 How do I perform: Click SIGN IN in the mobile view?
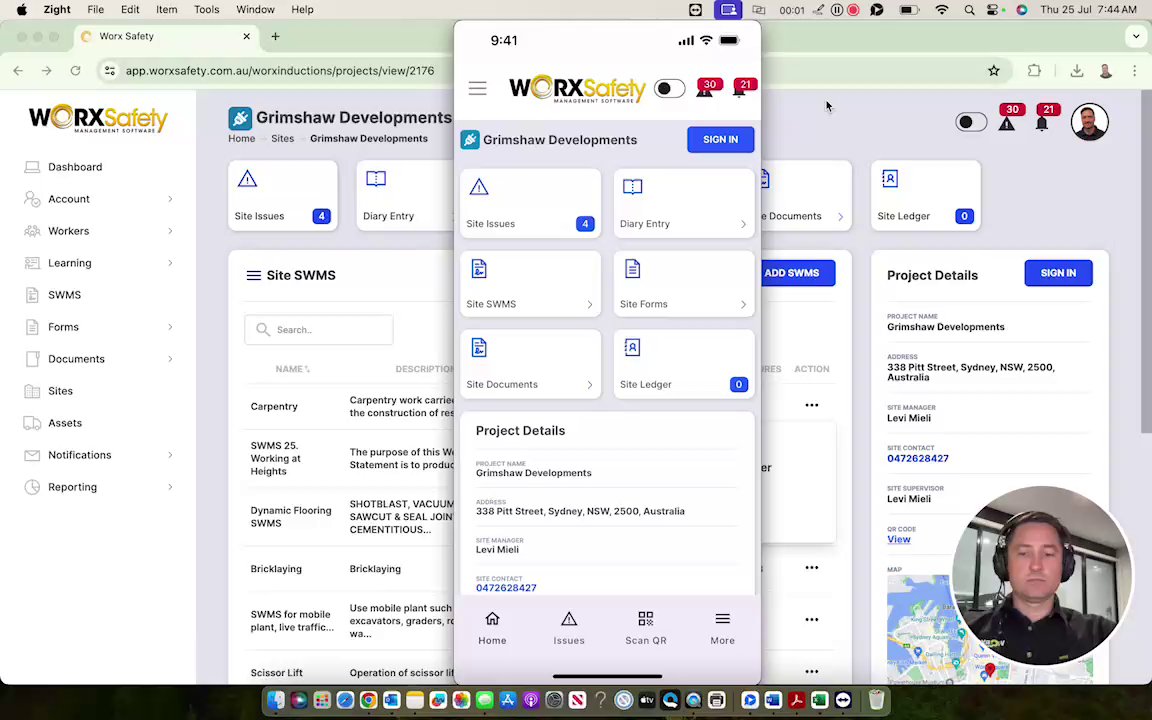(720, 140)
